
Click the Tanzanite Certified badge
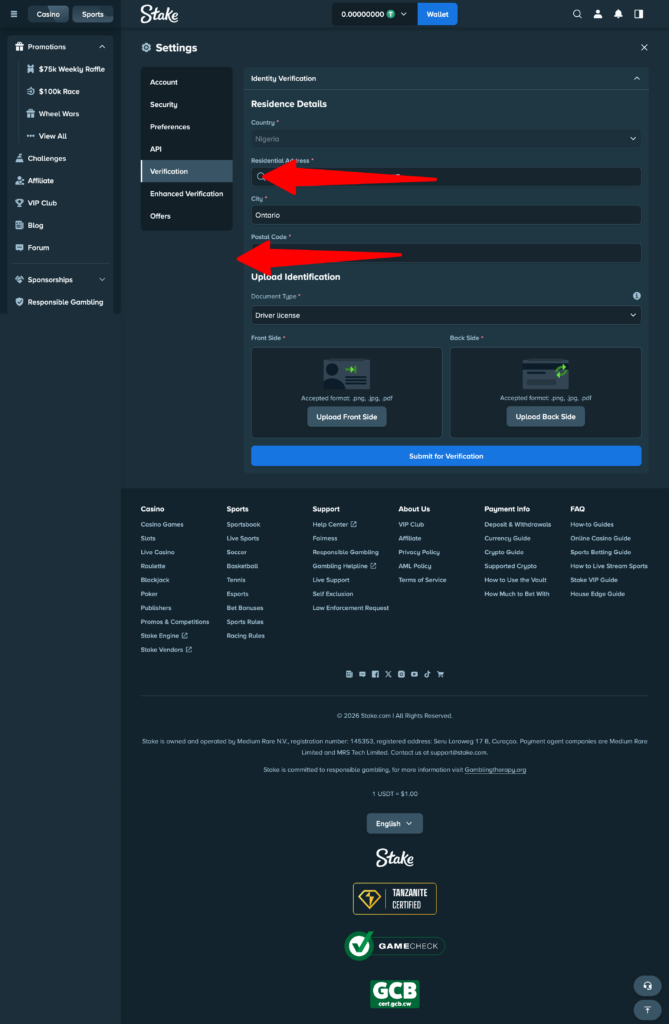(395, 899)
